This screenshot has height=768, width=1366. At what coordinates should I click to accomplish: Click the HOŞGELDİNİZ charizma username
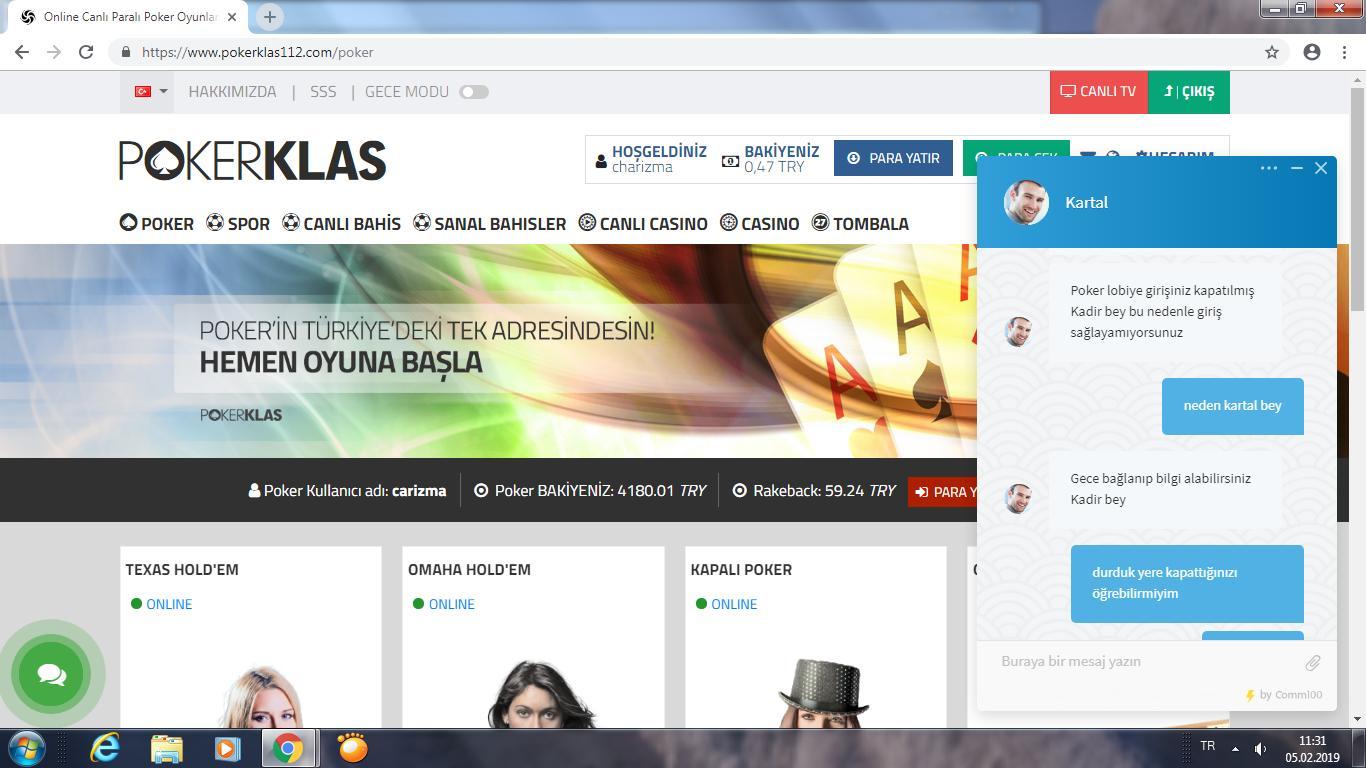tap(651, 158)
